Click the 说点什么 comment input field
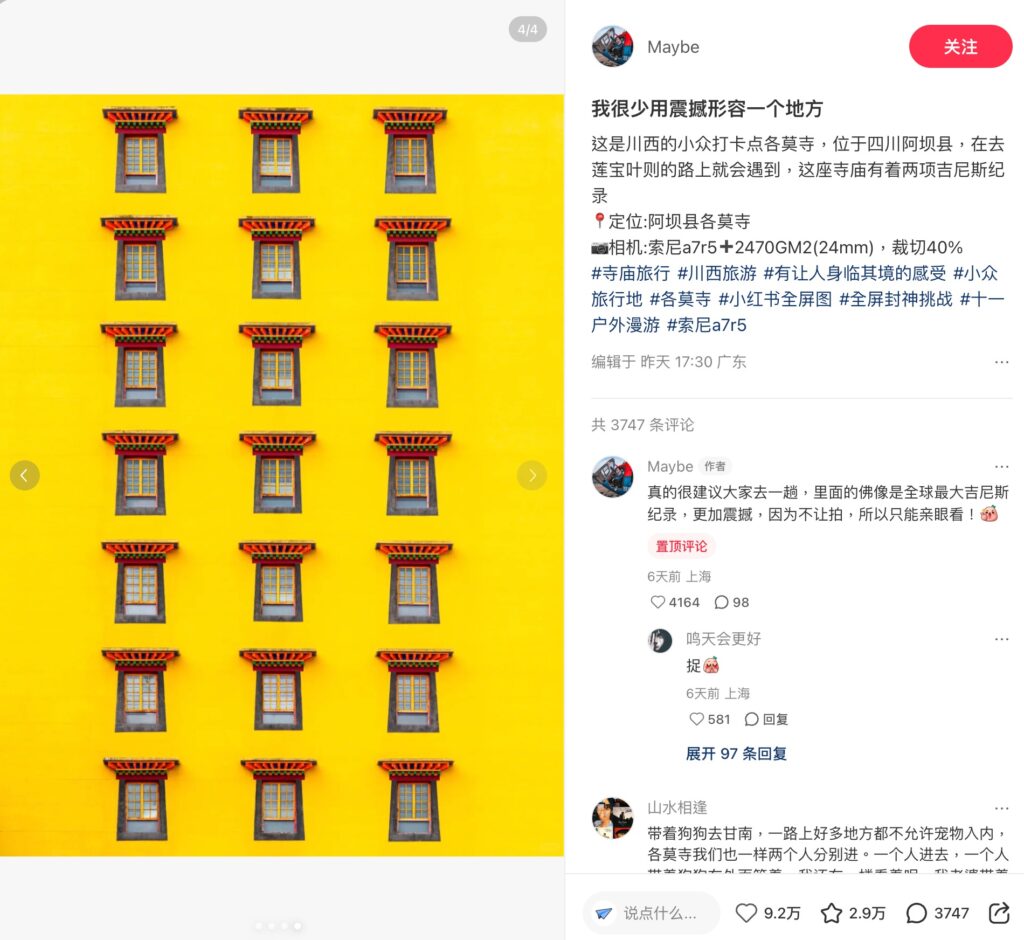Screen dimensions: 1024x940 tap(651, 913)
